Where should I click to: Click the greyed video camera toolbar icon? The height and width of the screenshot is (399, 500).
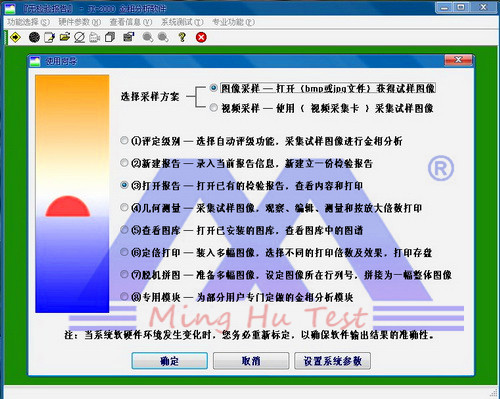[x=95, y=37]
